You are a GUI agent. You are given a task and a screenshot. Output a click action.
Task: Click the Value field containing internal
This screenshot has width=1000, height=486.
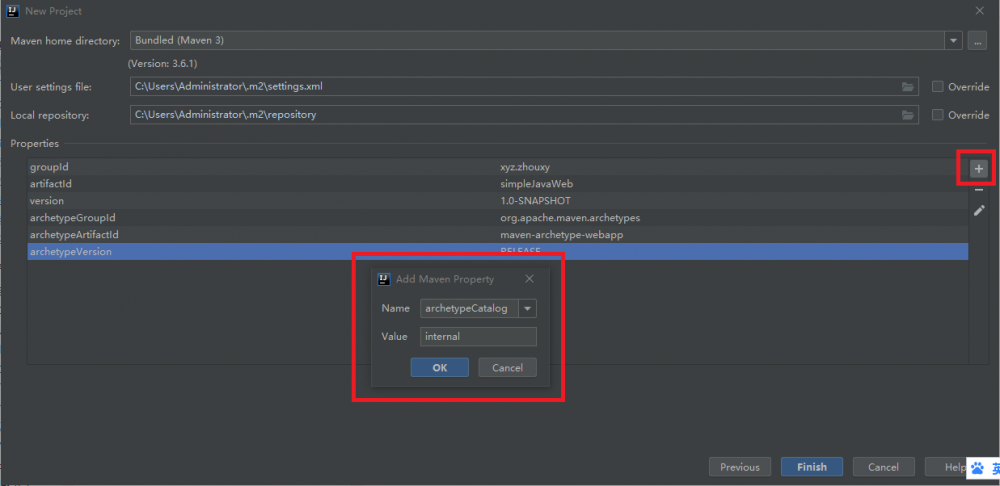478,336
